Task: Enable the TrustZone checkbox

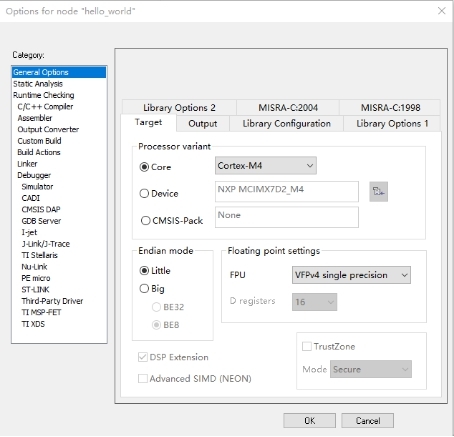Action: coord(306,346)
